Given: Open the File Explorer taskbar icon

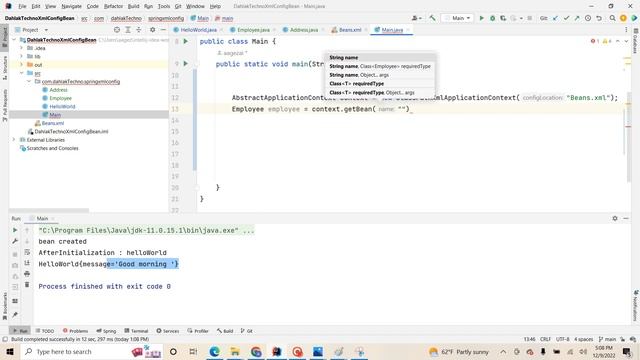Looking at the screenshot, I should (235, 351).
